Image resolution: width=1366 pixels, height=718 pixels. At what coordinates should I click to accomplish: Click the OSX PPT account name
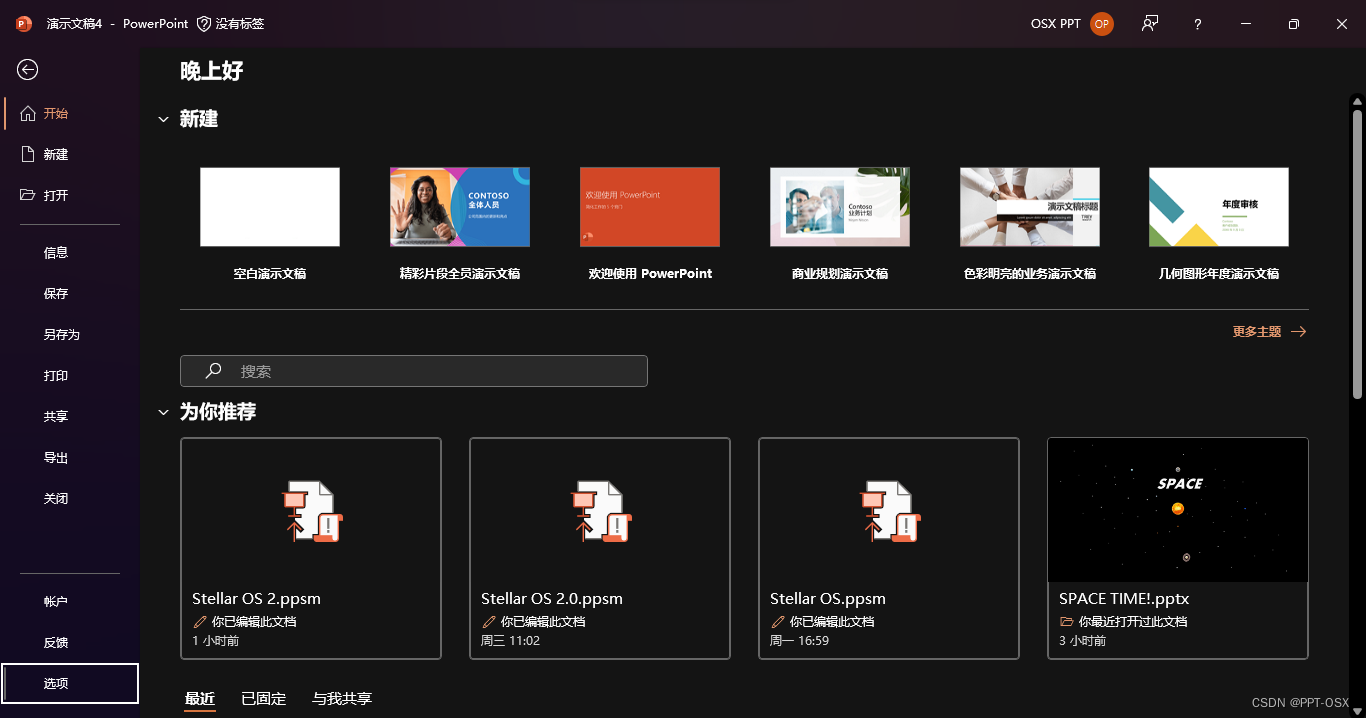tap(1056, 24)
